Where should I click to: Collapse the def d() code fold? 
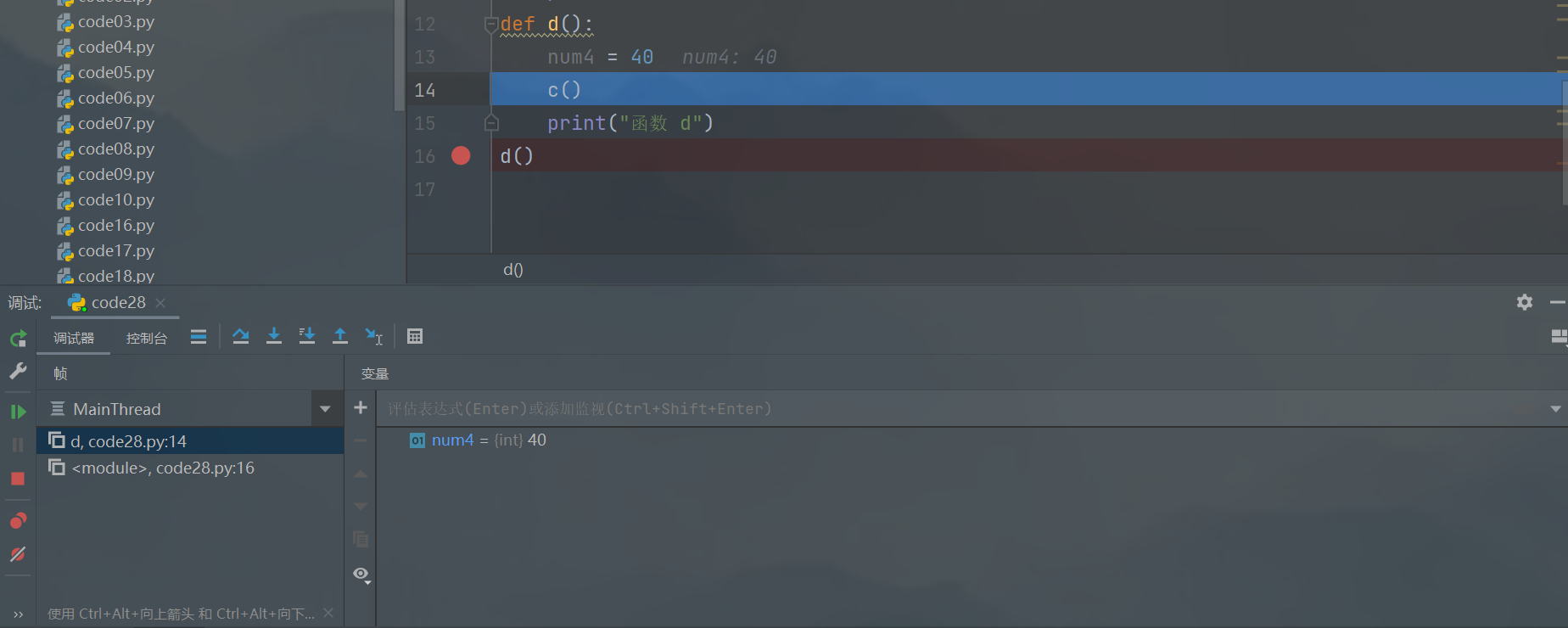[x=490, y=25]
